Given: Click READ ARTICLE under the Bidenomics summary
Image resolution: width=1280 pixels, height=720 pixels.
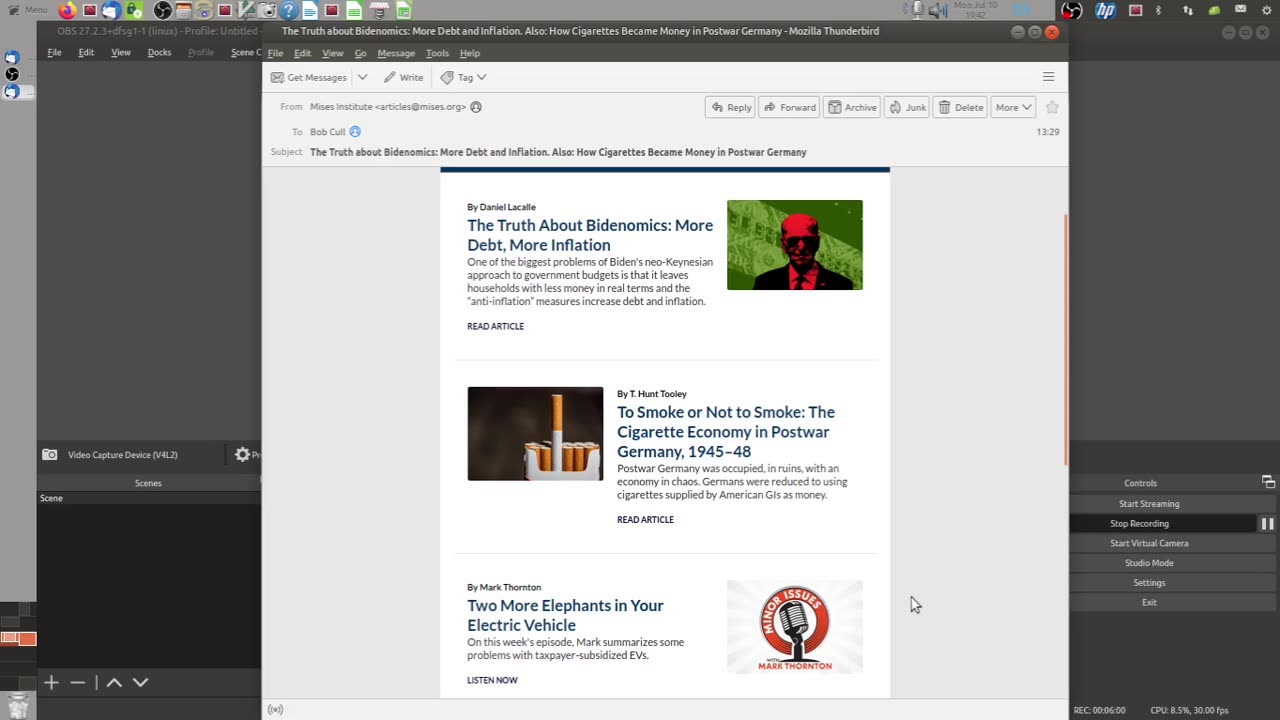Looking at the screenshot, I should click(495, 326).
